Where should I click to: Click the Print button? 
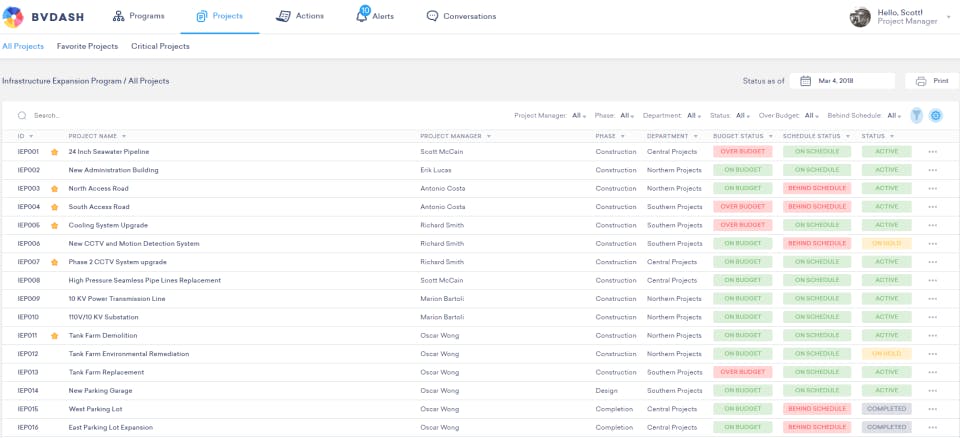932,81
